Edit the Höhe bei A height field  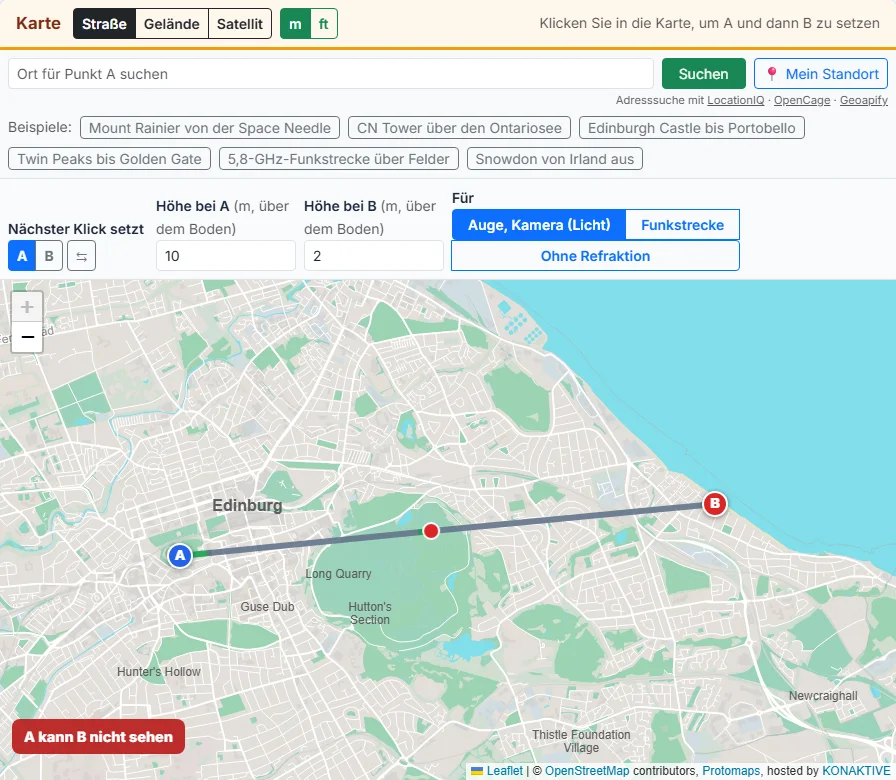pos(226,256)
